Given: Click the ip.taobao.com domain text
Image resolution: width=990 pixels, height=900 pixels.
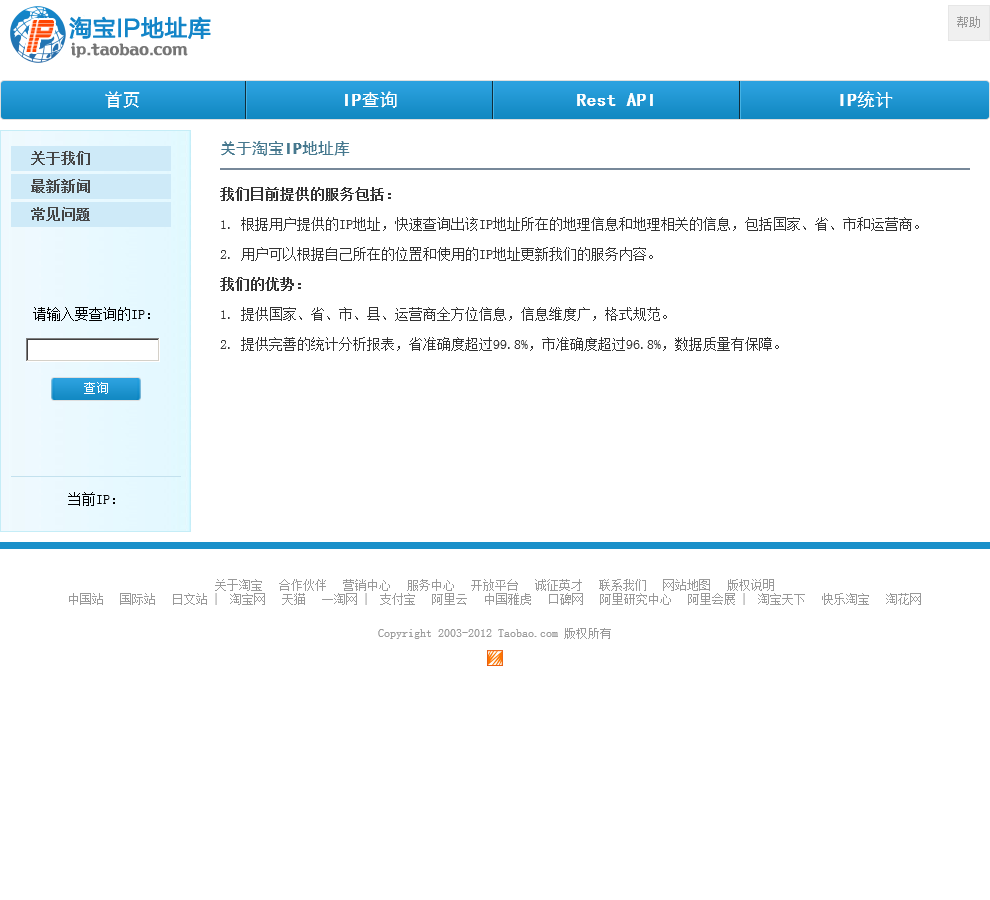Looking at the screenshot, I should pyautogui.click(x=129, y=50).
